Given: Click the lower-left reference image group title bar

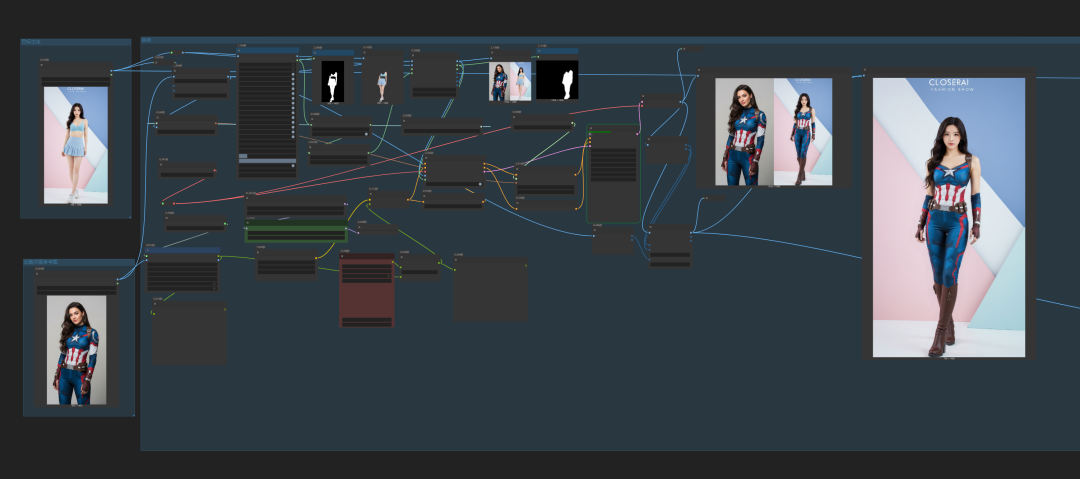Looking at the screenshot, I should tap(79, 263).
